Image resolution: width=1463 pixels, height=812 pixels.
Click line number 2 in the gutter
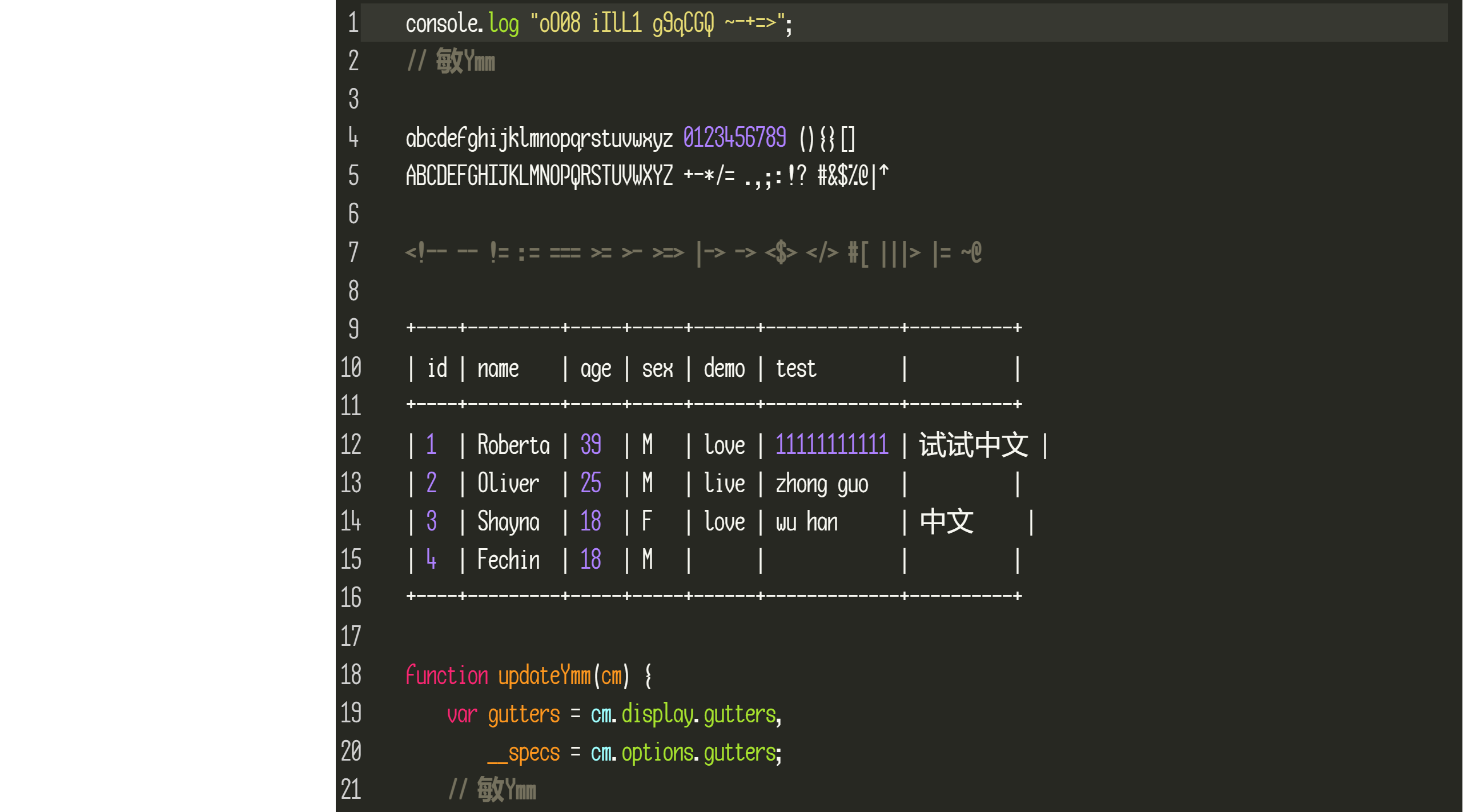(353, 61)
